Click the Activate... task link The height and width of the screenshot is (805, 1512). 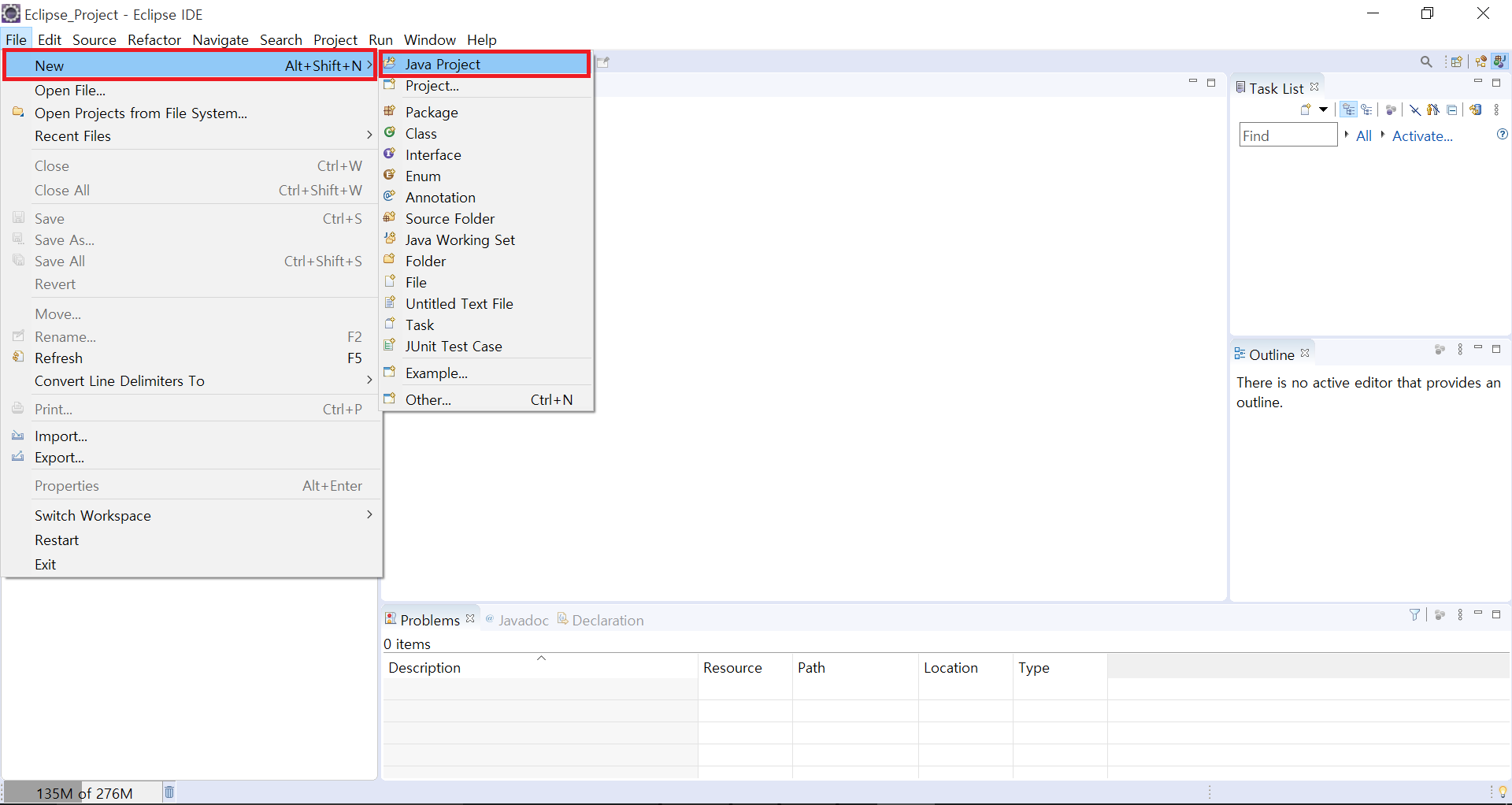[x=1422, y=135]
